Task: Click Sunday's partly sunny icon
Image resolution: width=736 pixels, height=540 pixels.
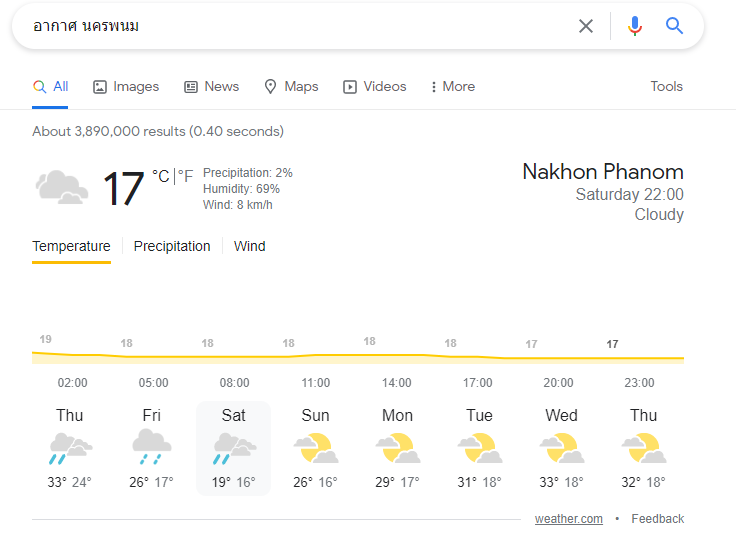Action: (315, 448)
